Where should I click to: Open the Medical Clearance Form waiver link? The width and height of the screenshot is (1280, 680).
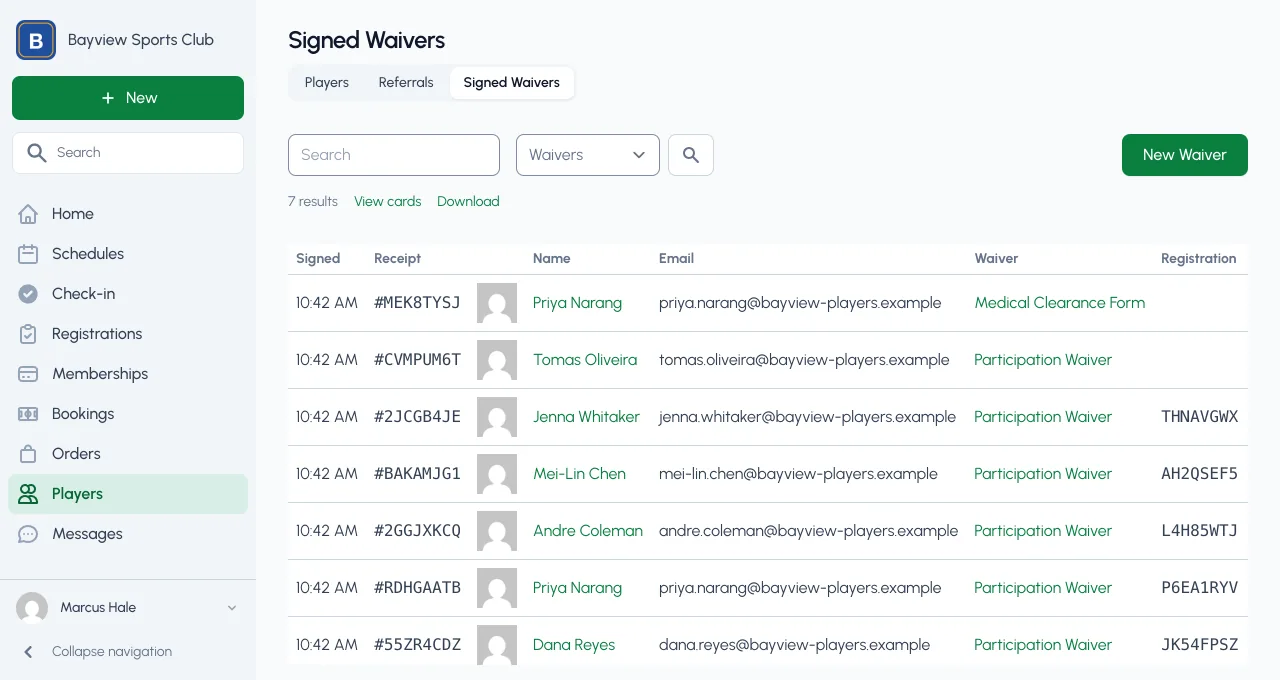coord(1060,303)
